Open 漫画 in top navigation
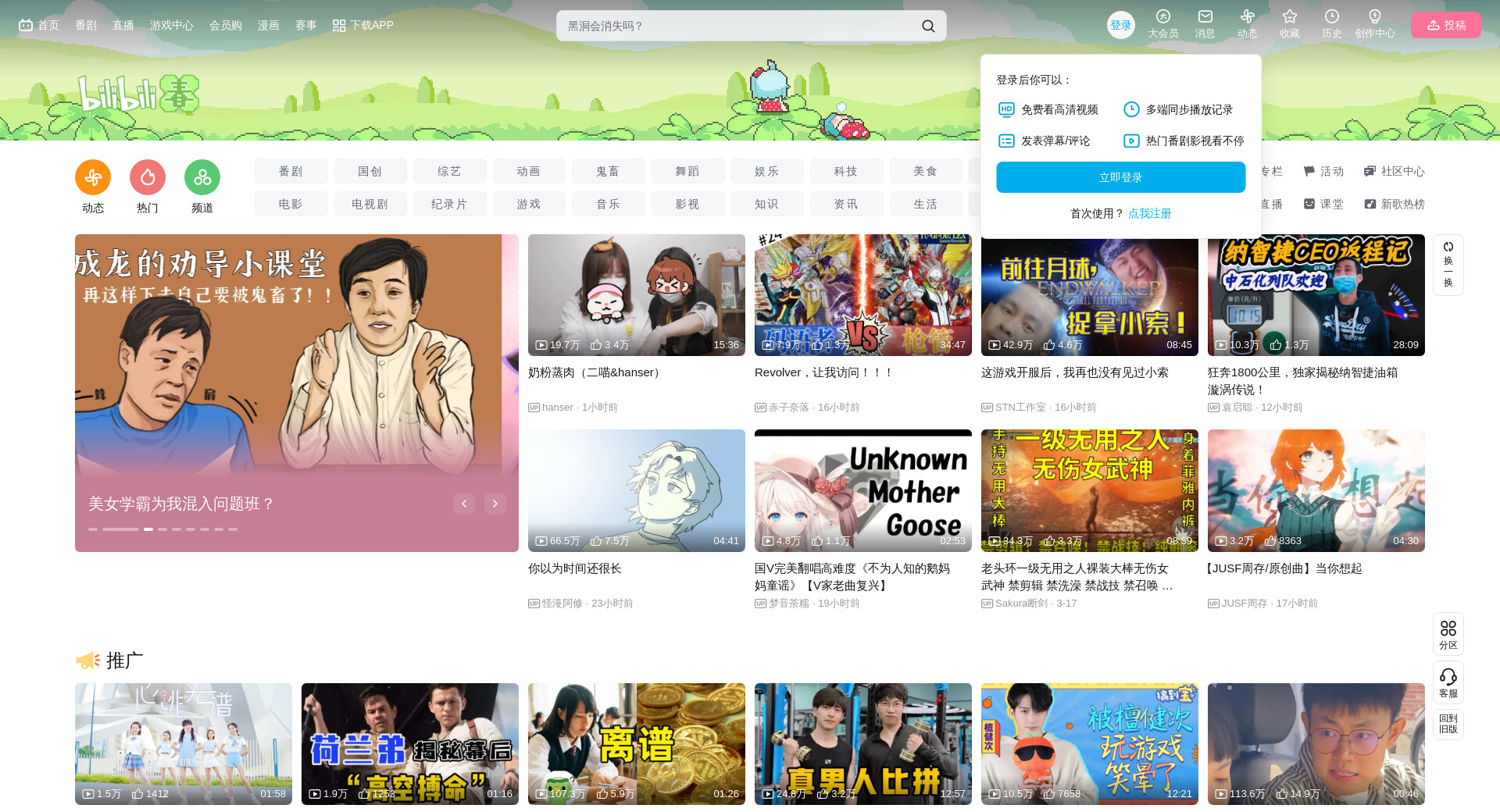 click(x=269, y=25)
